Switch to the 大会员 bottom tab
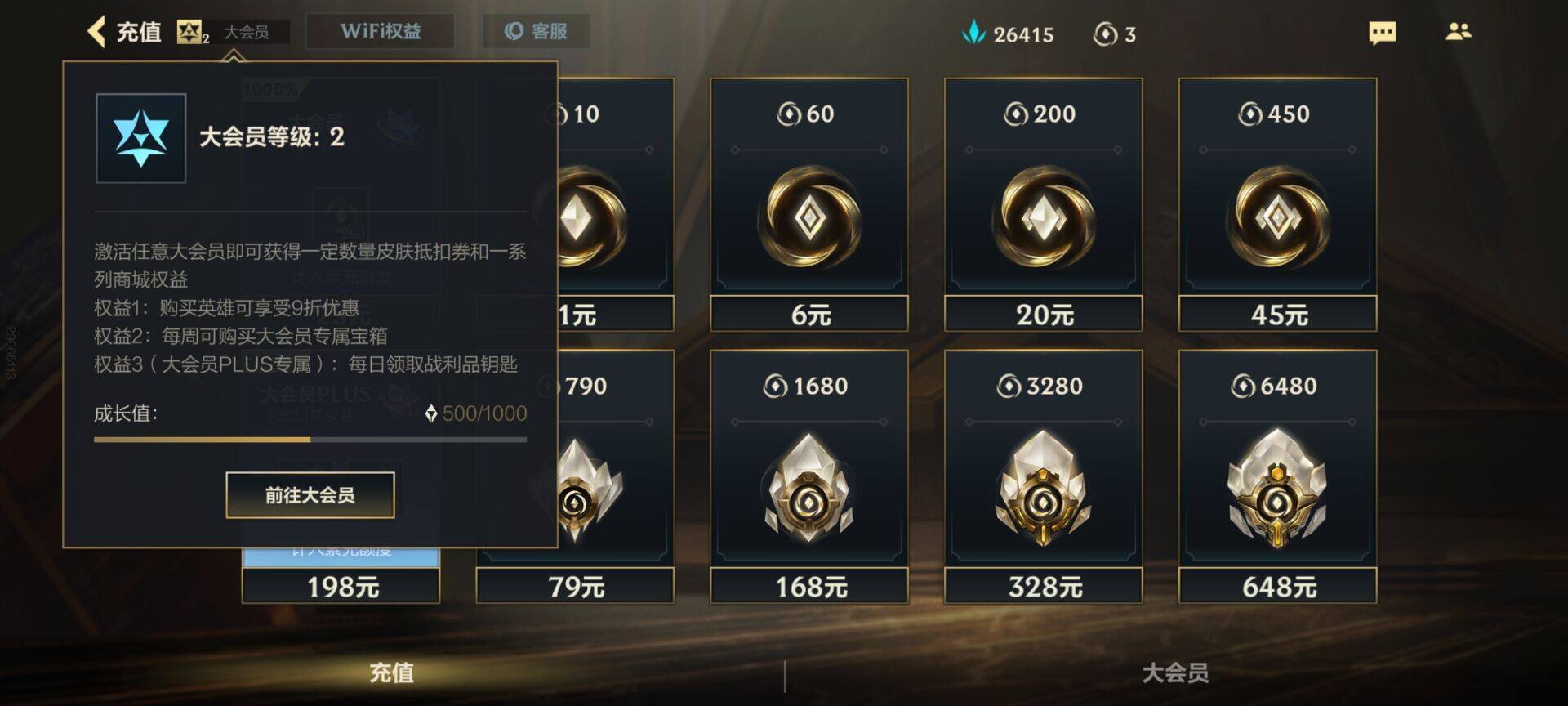1568x706 pixels. pyautogui.click(x=1175, y=672)
